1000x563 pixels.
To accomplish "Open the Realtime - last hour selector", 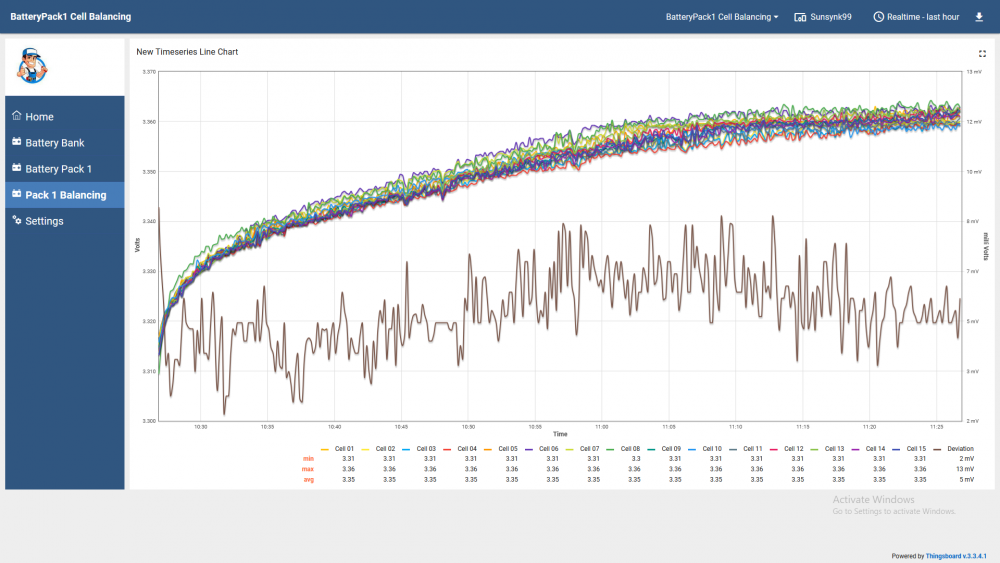I will [x=916, y=17].
